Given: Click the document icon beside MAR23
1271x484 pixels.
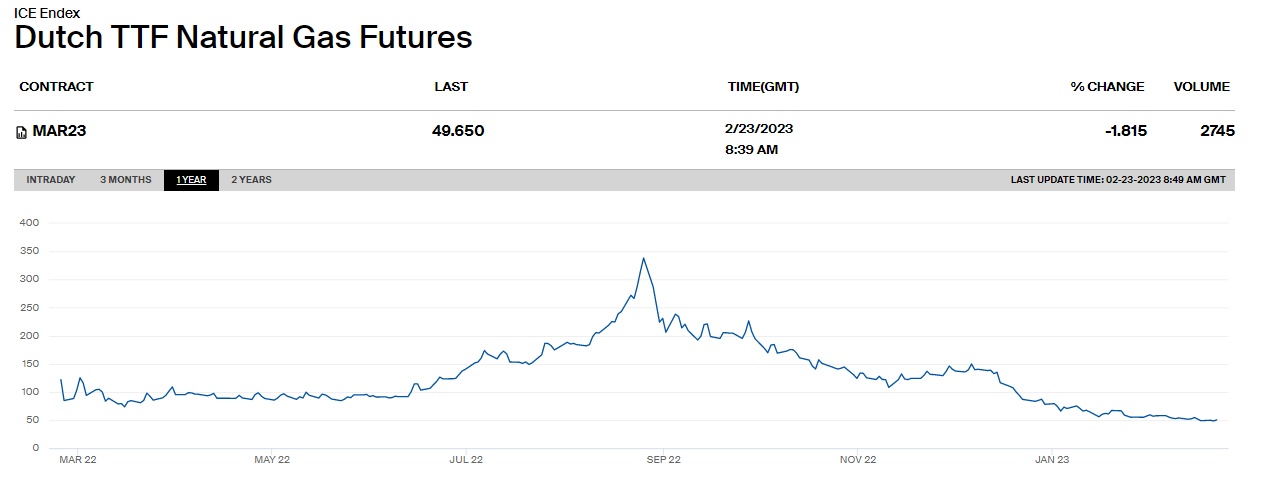Looking at the screenshot, I should click(x=21, y=132).
